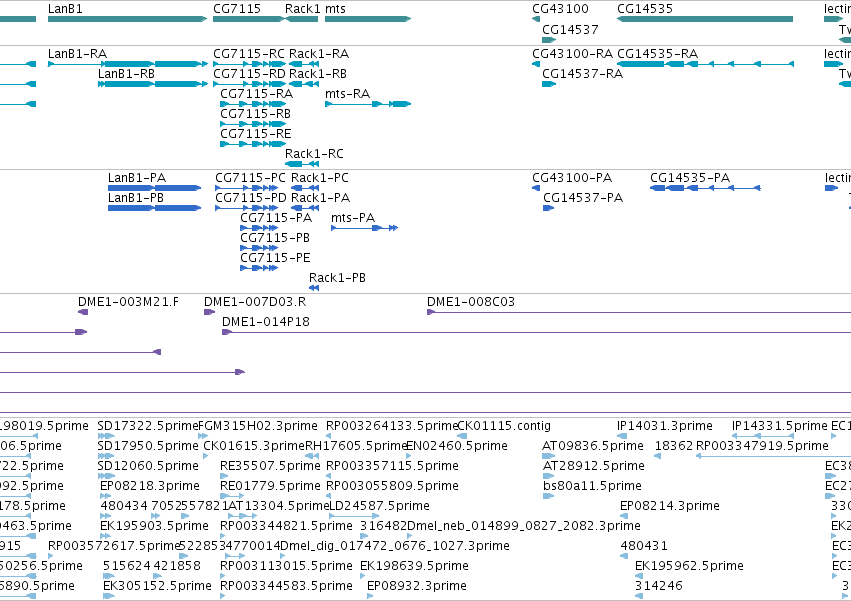
Task: Select the Rack1-PB protein label
Action: click(x=338, y=279)
